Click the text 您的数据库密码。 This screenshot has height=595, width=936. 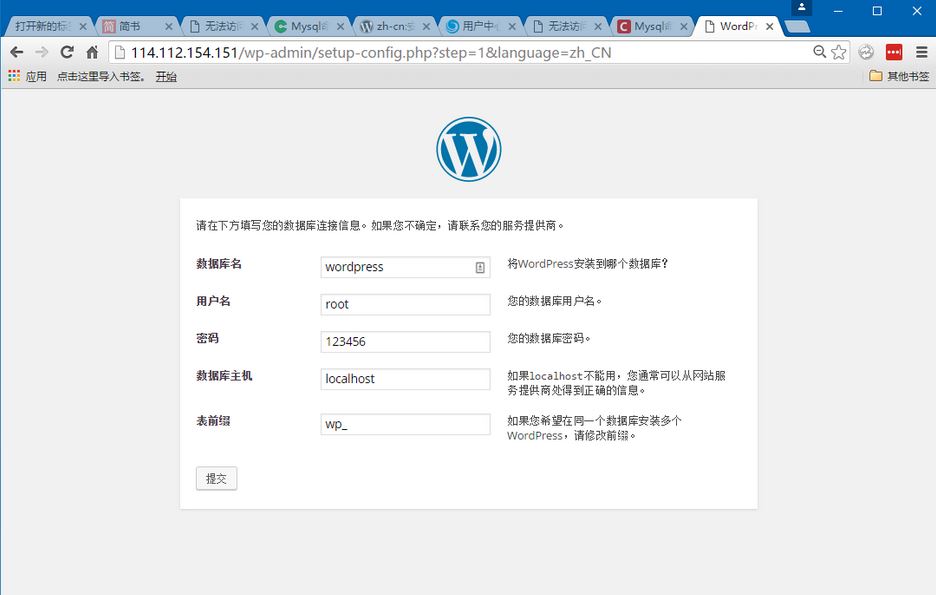549,338
